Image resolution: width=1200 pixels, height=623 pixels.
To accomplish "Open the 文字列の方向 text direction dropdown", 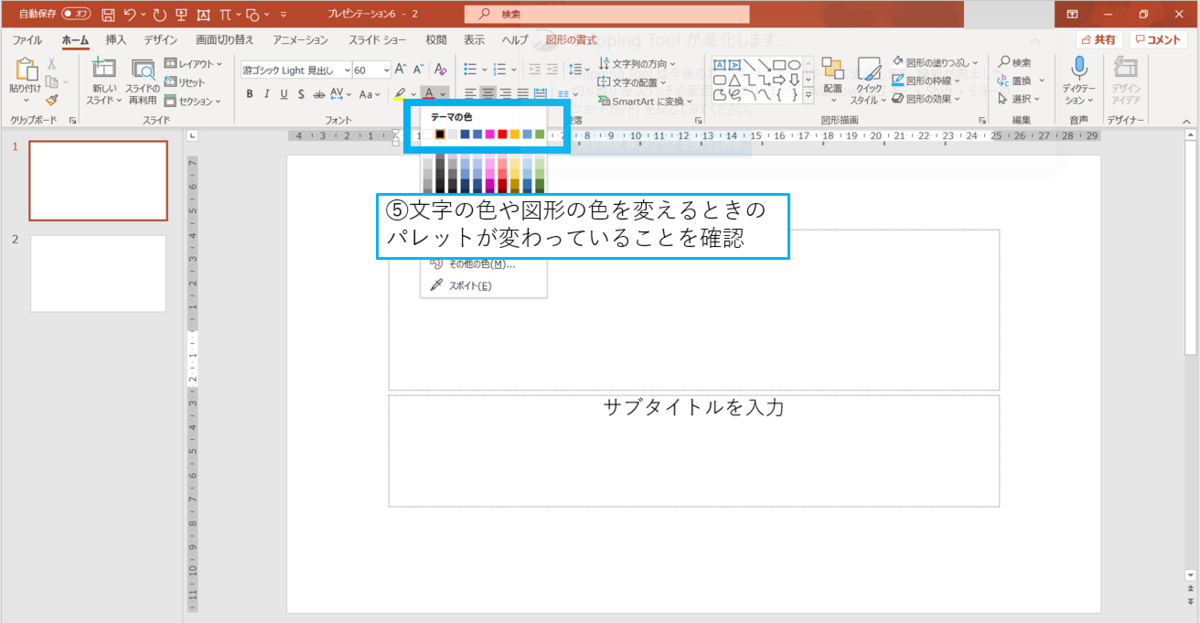I will (636, 63).
